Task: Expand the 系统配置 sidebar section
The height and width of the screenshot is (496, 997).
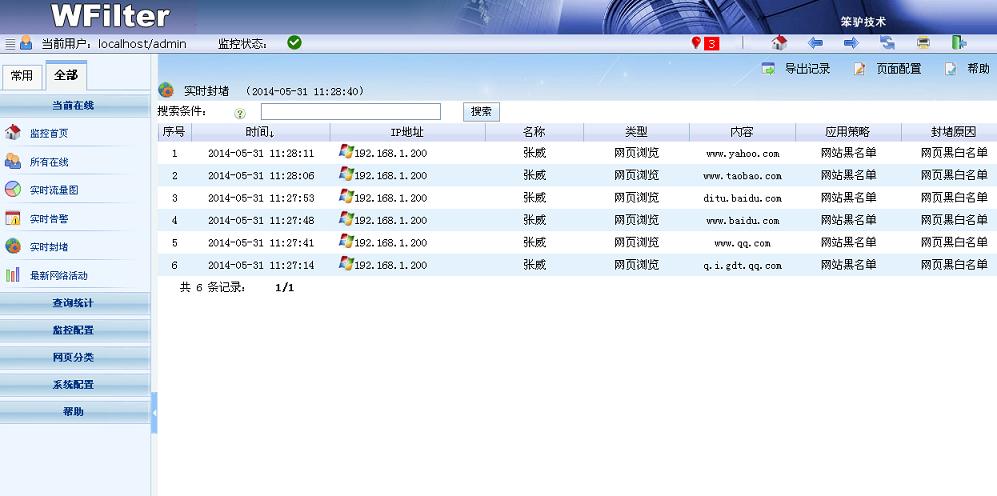Action: [x=74, y=384]
